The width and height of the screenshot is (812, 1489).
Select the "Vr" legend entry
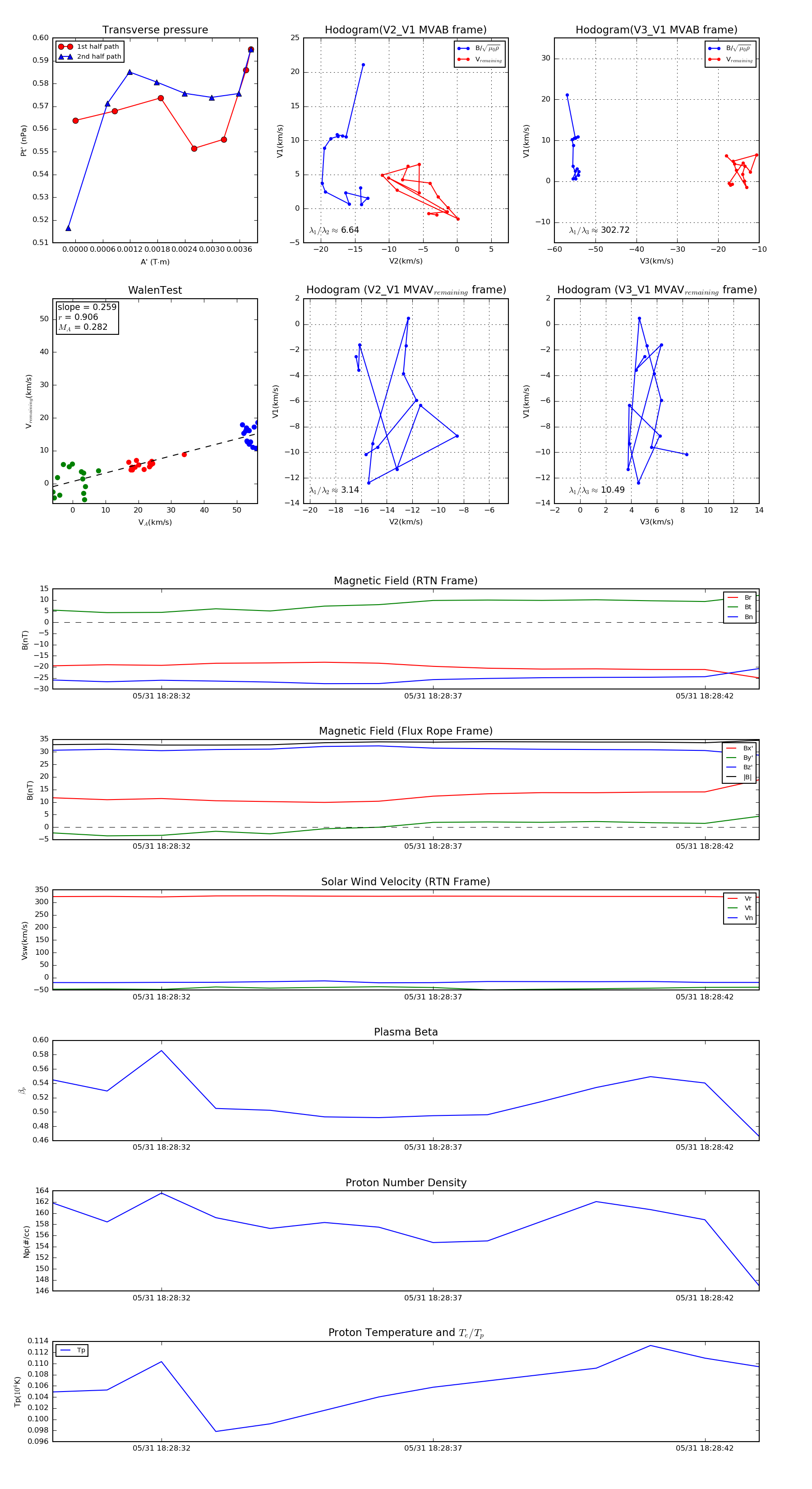point(740,899)
